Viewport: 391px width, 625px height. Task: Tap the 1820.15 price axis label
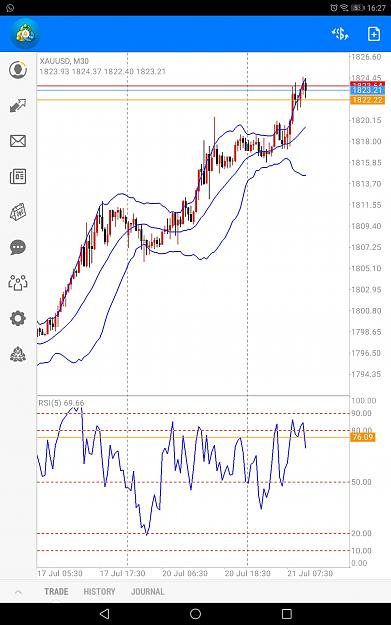pyautogui.click(x=366, y=120)
